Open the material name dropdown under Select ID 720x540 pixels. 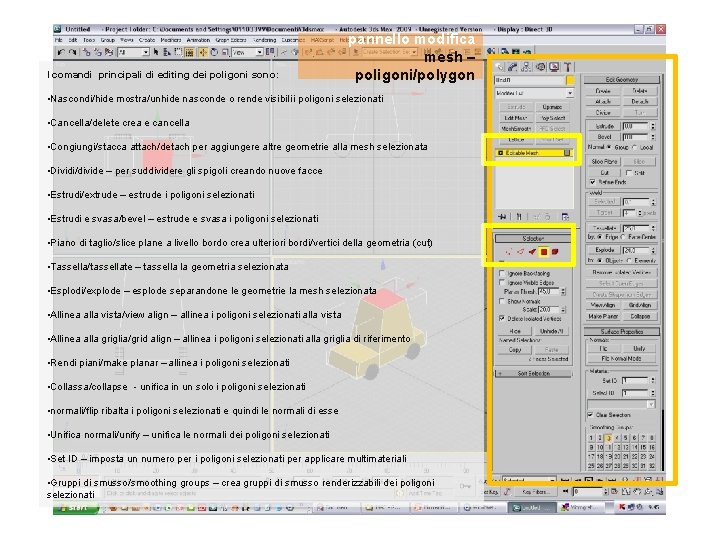[621, 405]
